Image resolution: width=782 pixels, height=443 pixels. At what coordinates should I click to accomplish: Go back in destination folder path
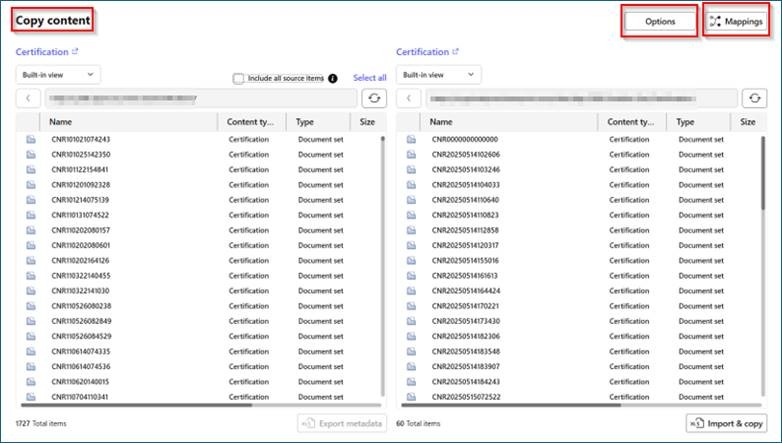coord(408,98)
